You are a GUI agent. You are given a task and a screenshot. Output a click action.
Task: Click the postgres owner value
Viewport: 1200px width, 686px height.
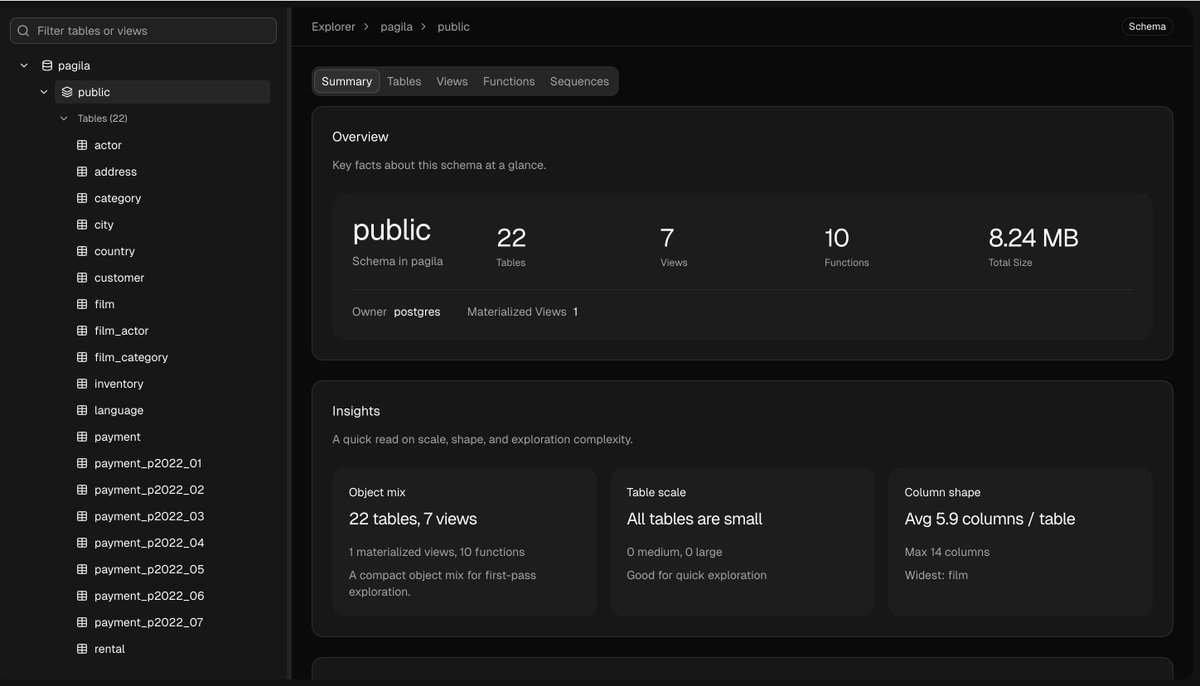coord(417,312)
